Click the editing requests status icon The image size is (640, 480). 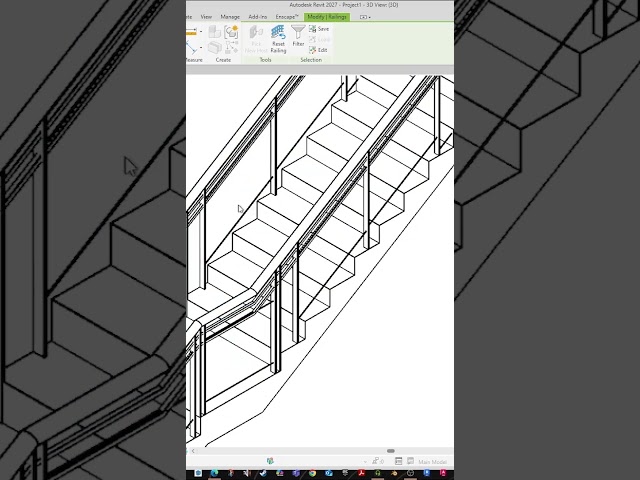[376, 461]
